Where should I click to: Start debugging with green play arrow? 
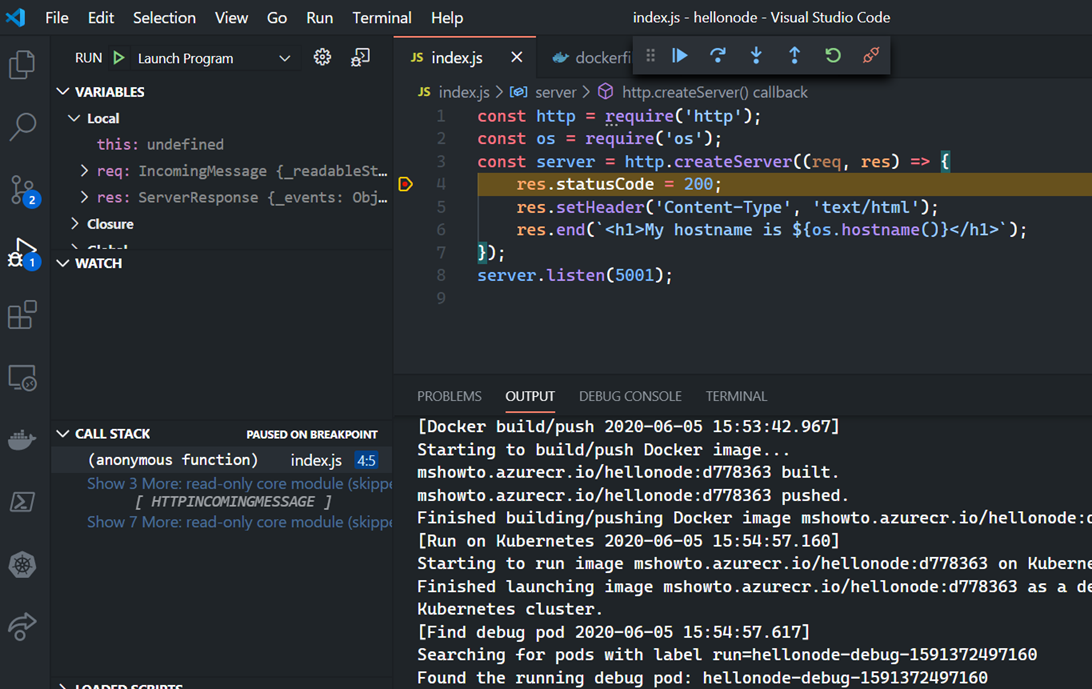(119, 58)
